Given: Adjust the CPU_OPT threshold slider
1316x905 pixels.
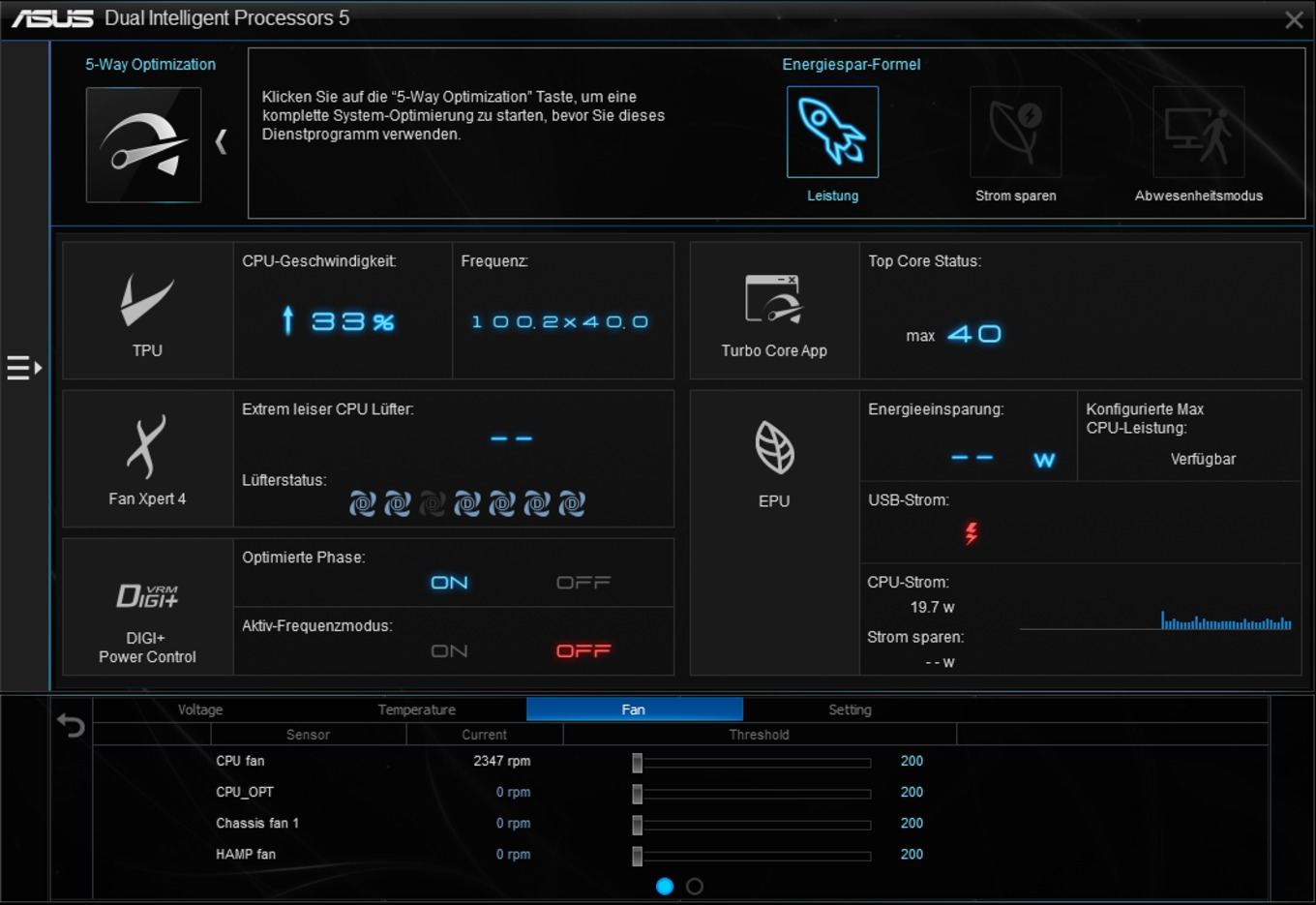Looking at the screenshot, I should [x=637, y=794].
